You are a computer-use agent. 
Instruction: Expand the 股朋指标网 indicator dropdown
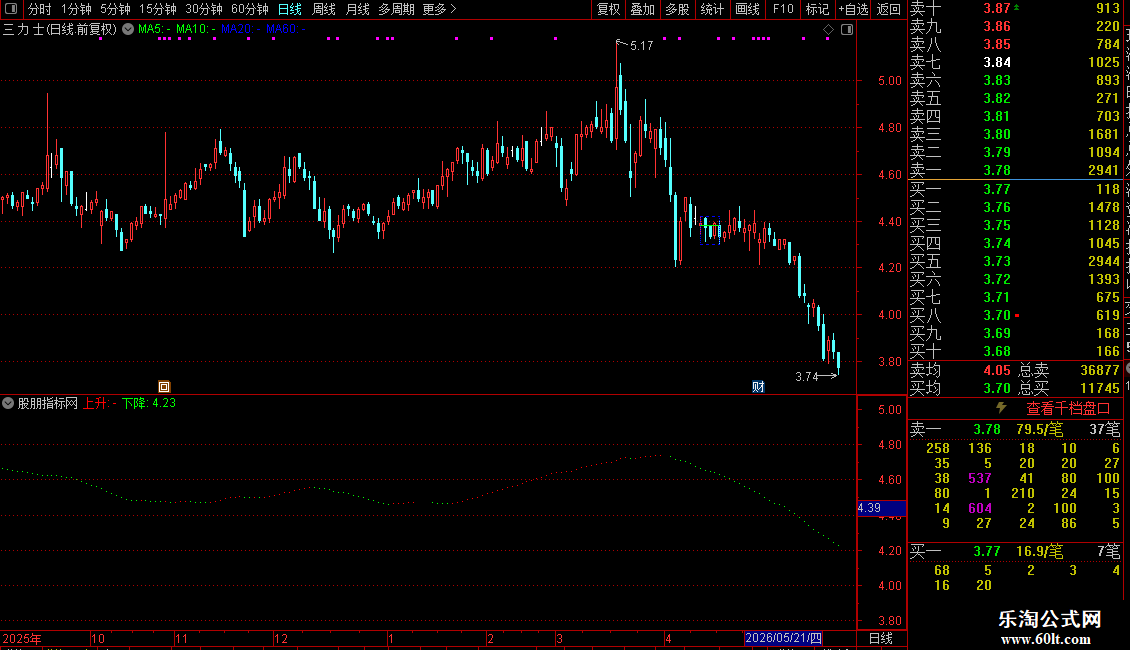pyautogui.click(x=8, y=403)
